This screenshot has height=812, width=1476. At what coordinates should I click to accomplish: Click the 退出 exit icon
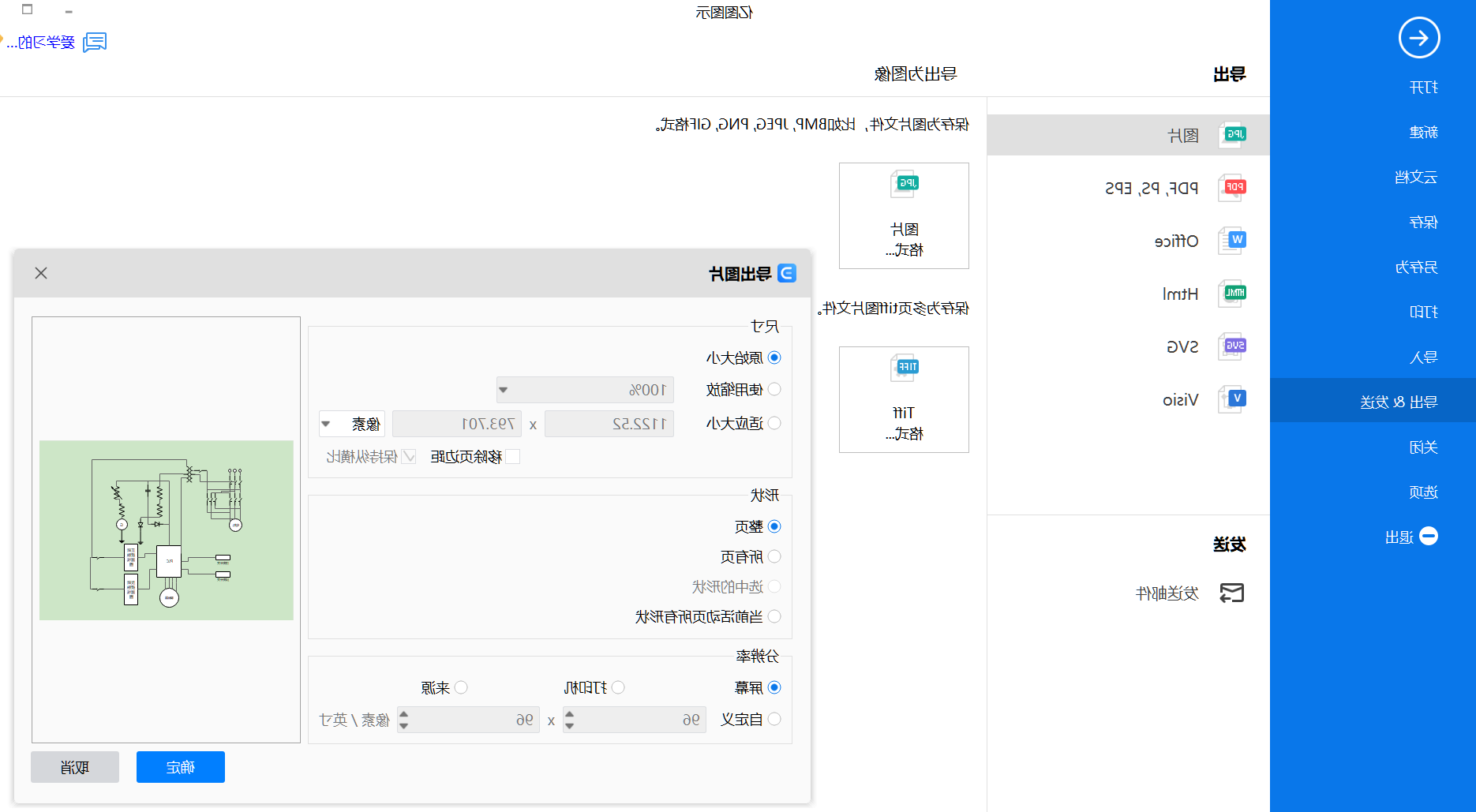(1429, 537)
